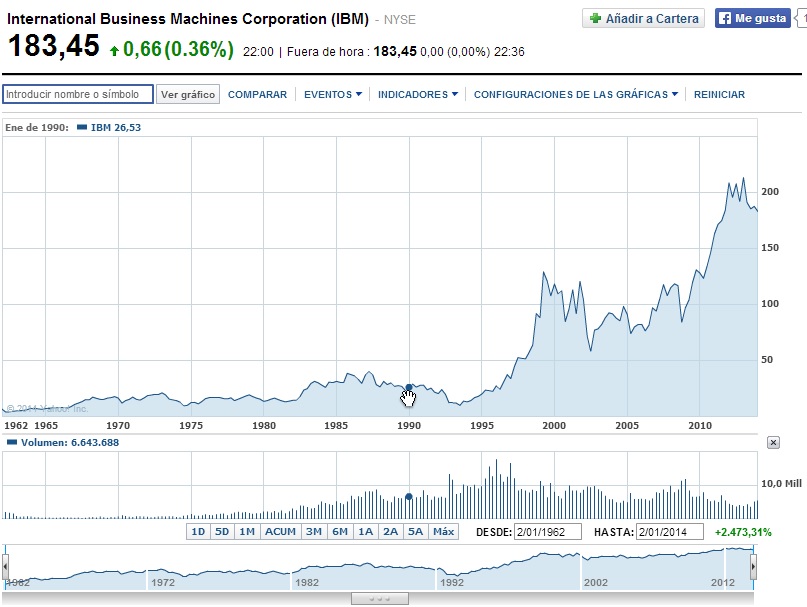The image size is (807, 607).
Task: Open CONFIGURACIONES DE LAS GRÁFICAS dropdown
Action: (x=576, y=95)
